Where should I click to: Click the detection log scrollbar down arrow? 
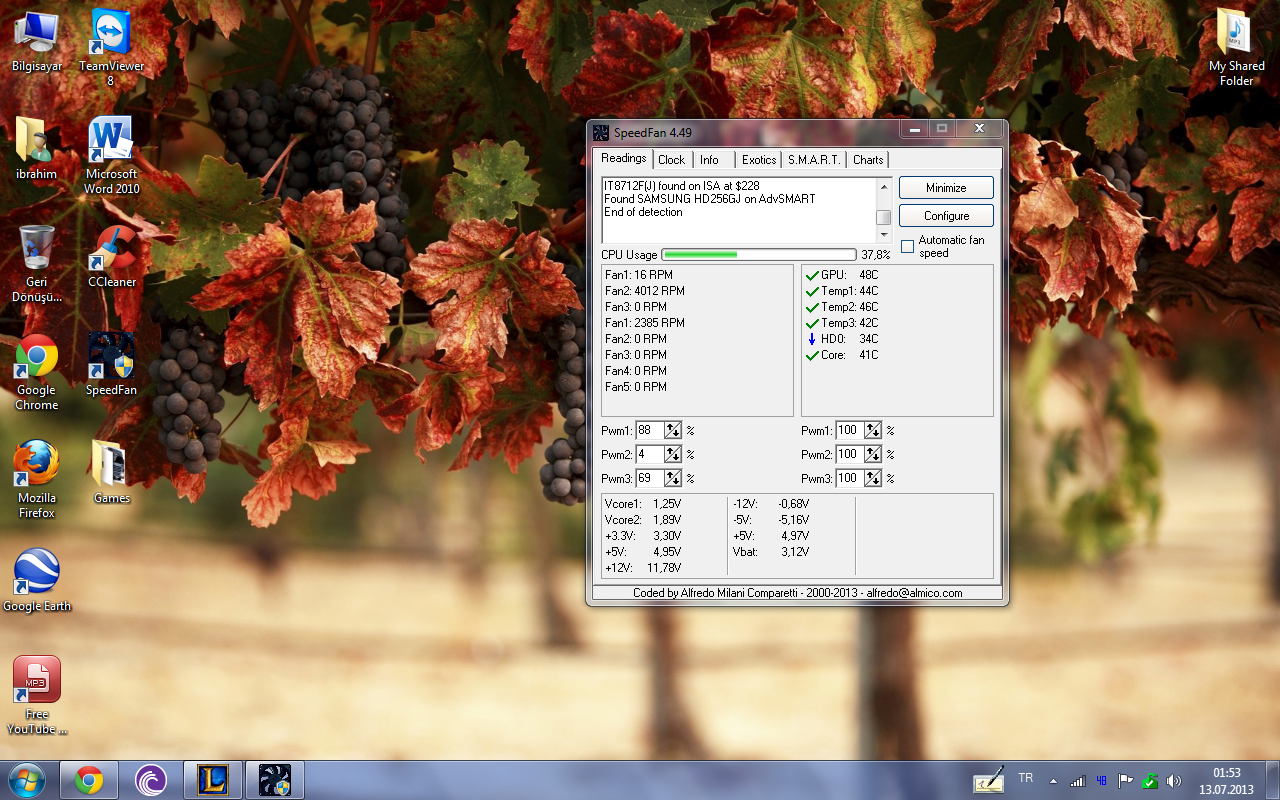pyautogui.click(x=884, y=234)
